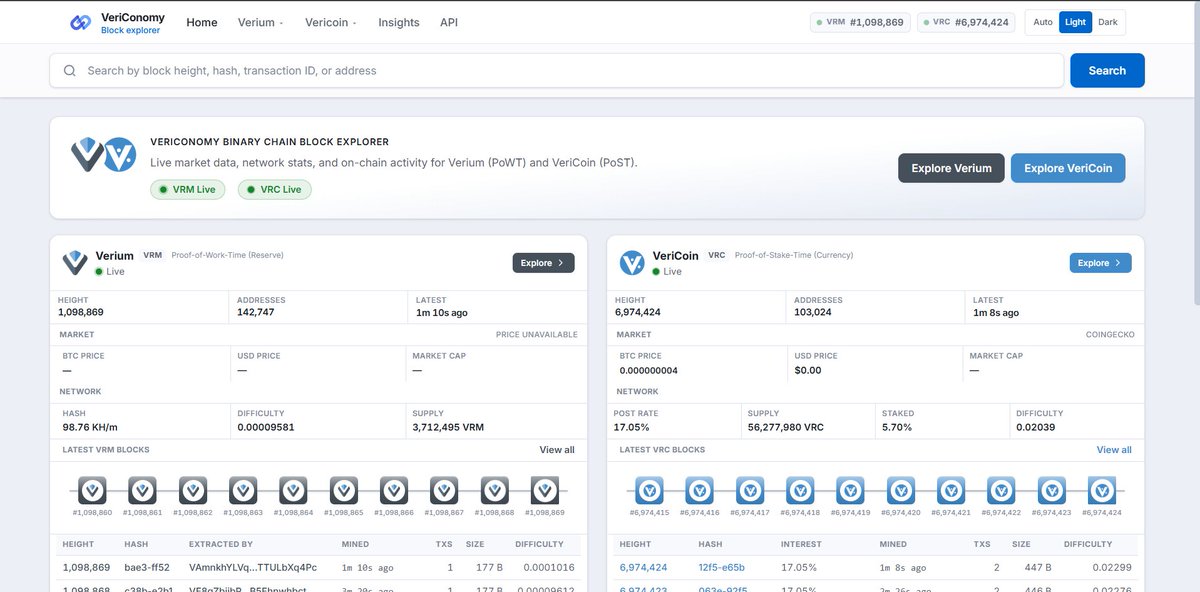Click the search magnifier icon
The image size is (1200, 592).
tap(70, 71)
